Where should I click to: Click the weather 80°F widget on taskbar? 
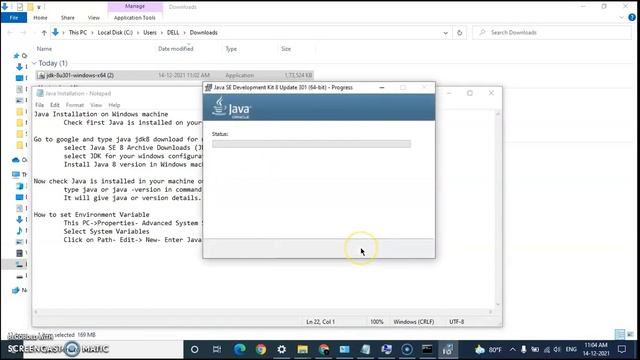pos(488,349)
